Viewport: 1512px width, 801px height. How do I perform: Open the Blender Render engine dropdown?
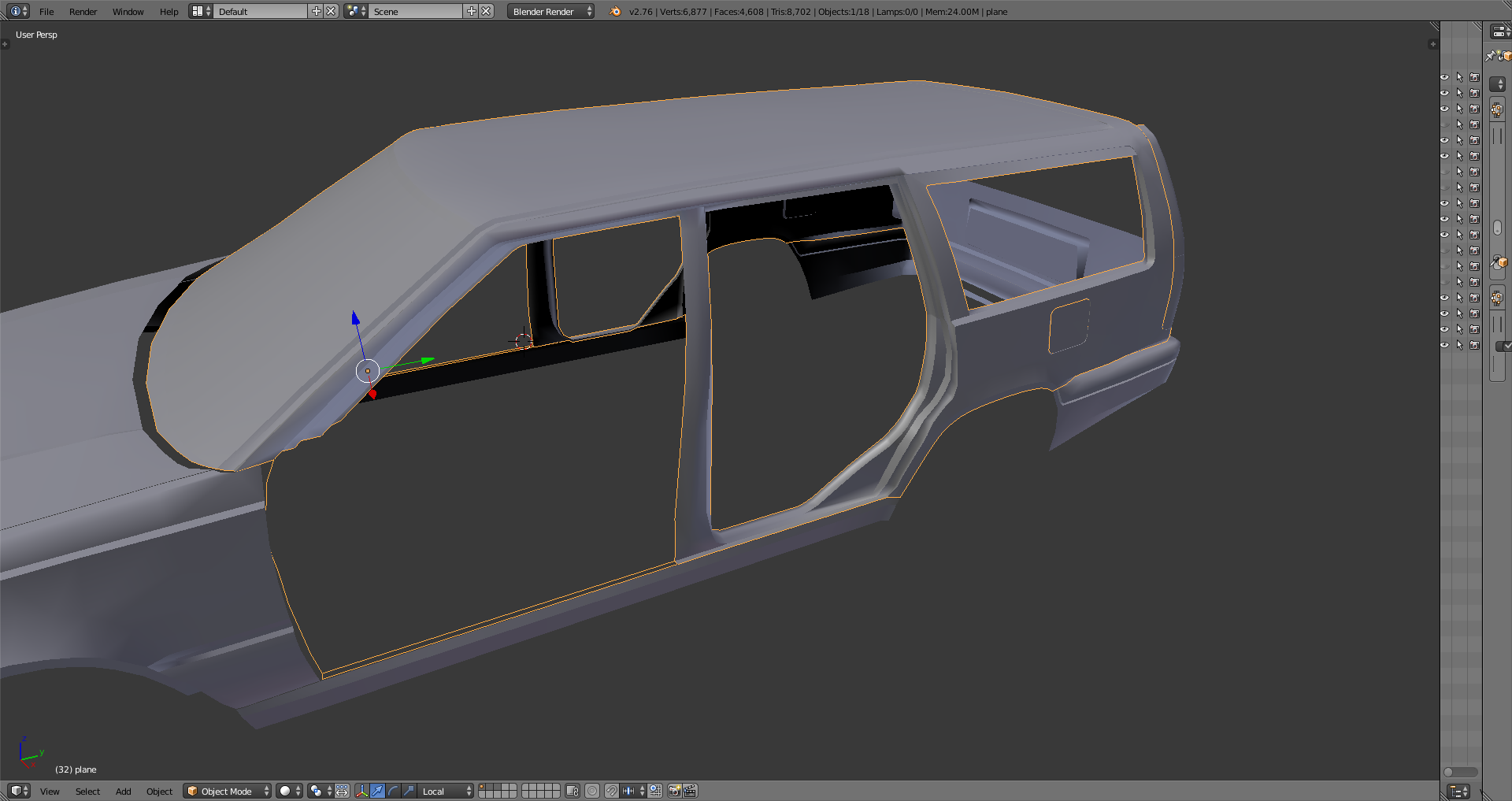550,12
